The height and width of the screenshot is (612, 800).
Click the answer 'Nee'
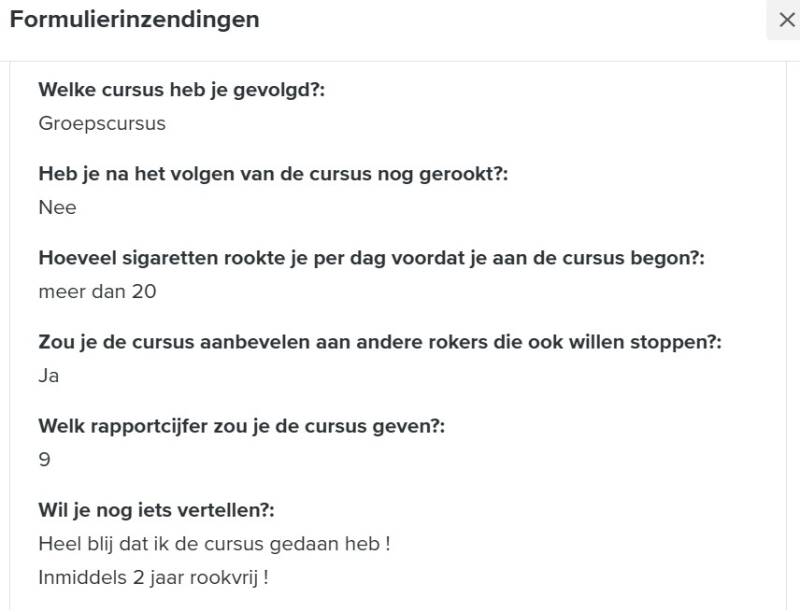tap(57, 208)
